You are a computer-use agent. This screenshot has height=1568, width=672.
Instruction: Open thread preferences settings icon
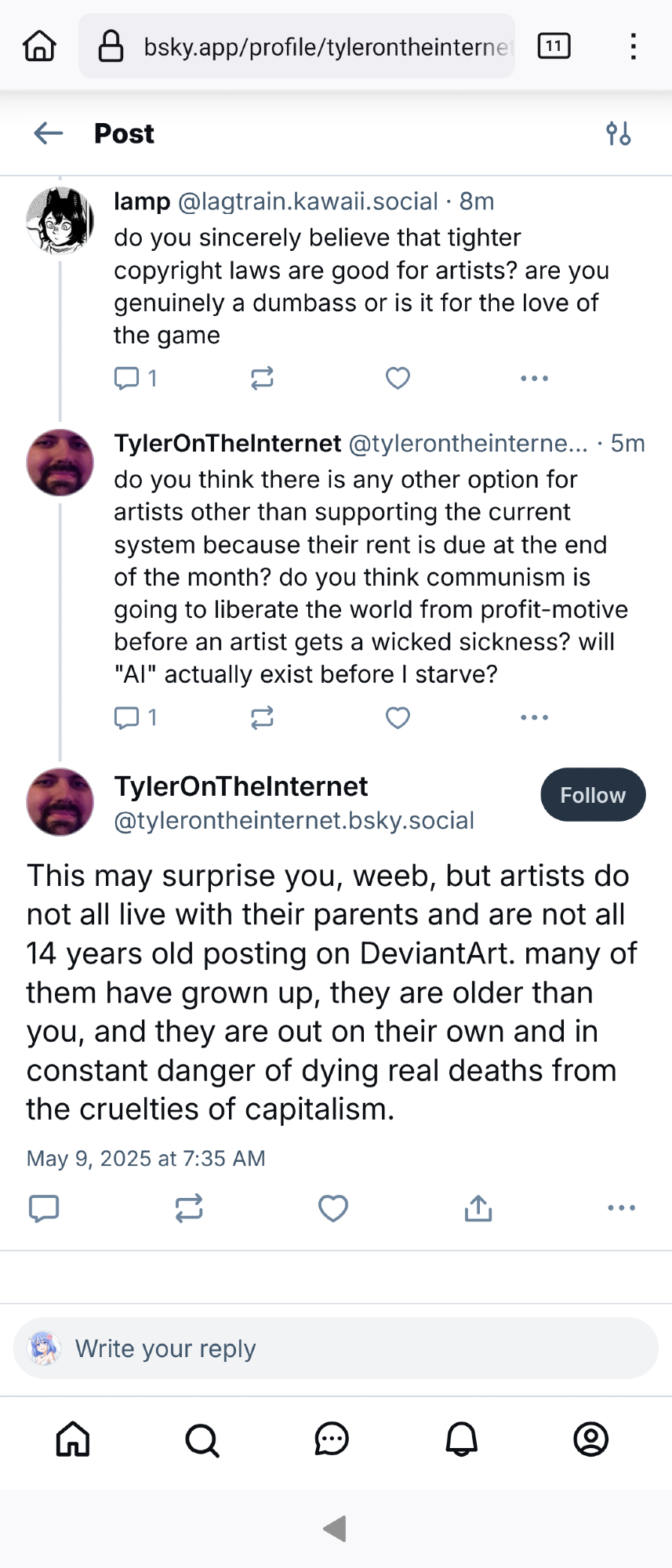click(618, 134)
